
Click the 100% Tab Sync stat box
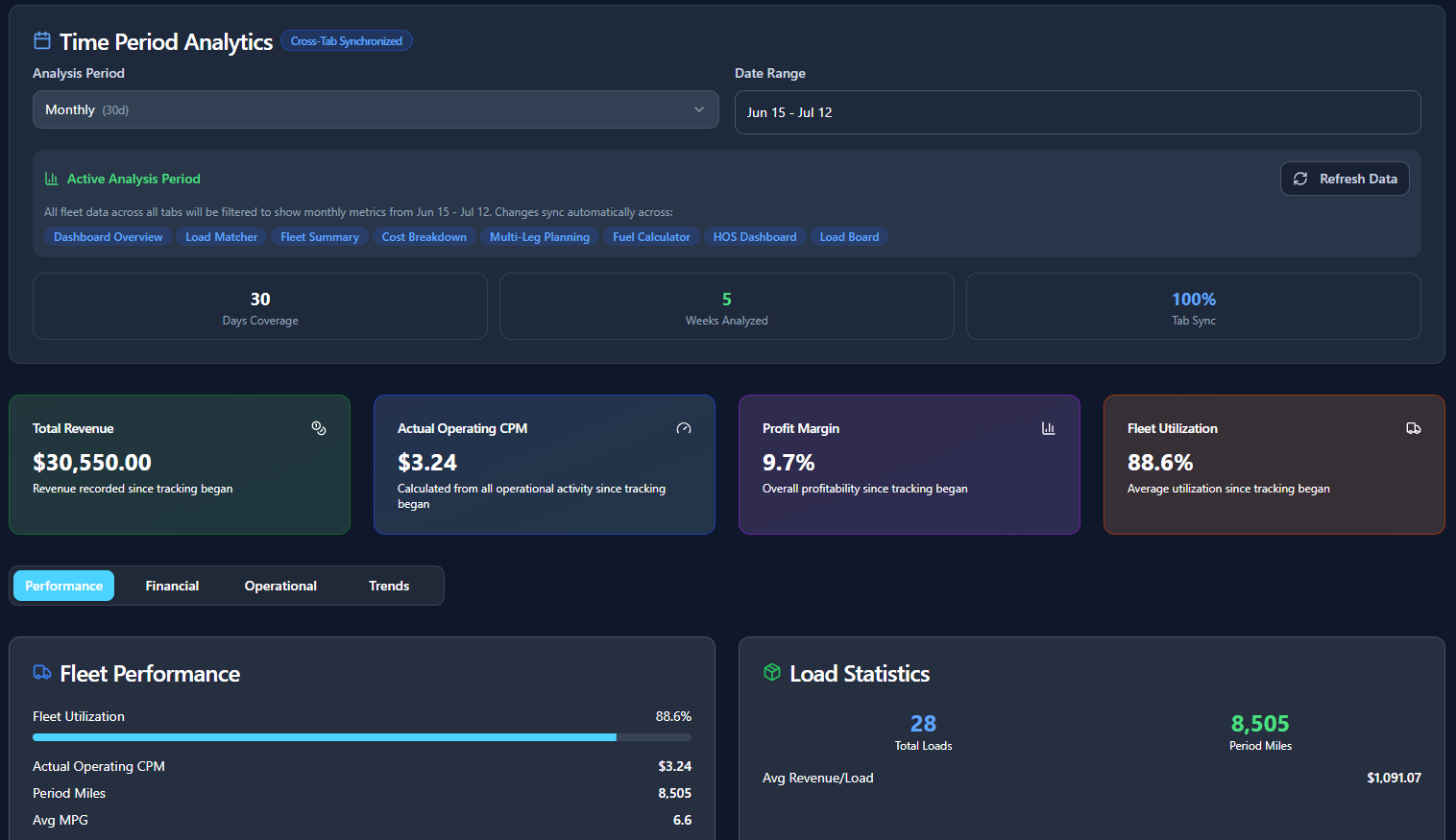[1194, 306]
